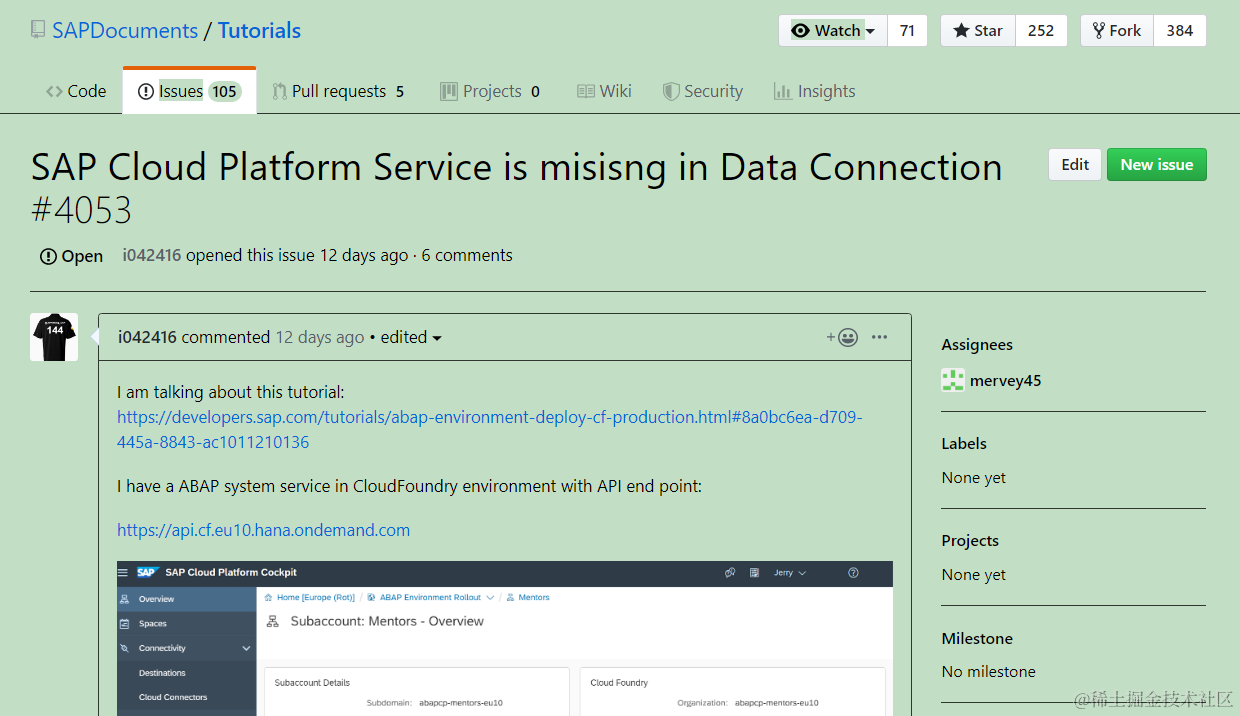Open the SAPDocuments organization link
1240x716 pixels.
125,30
